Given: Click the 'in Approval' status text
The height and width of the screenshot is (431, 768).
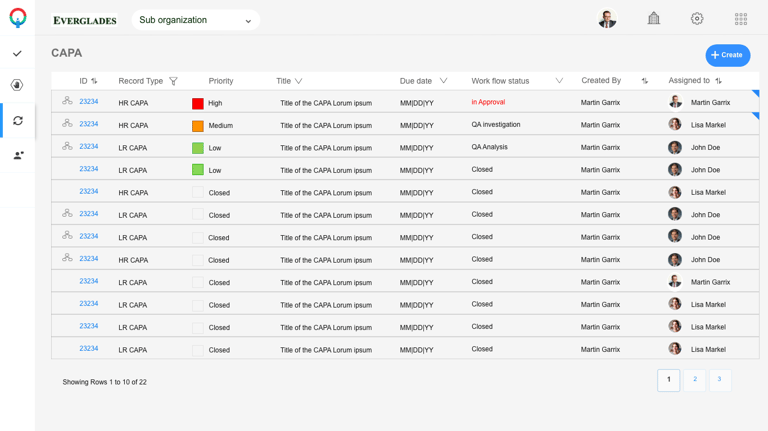Looking at the screenshot, I should point(488,102).
